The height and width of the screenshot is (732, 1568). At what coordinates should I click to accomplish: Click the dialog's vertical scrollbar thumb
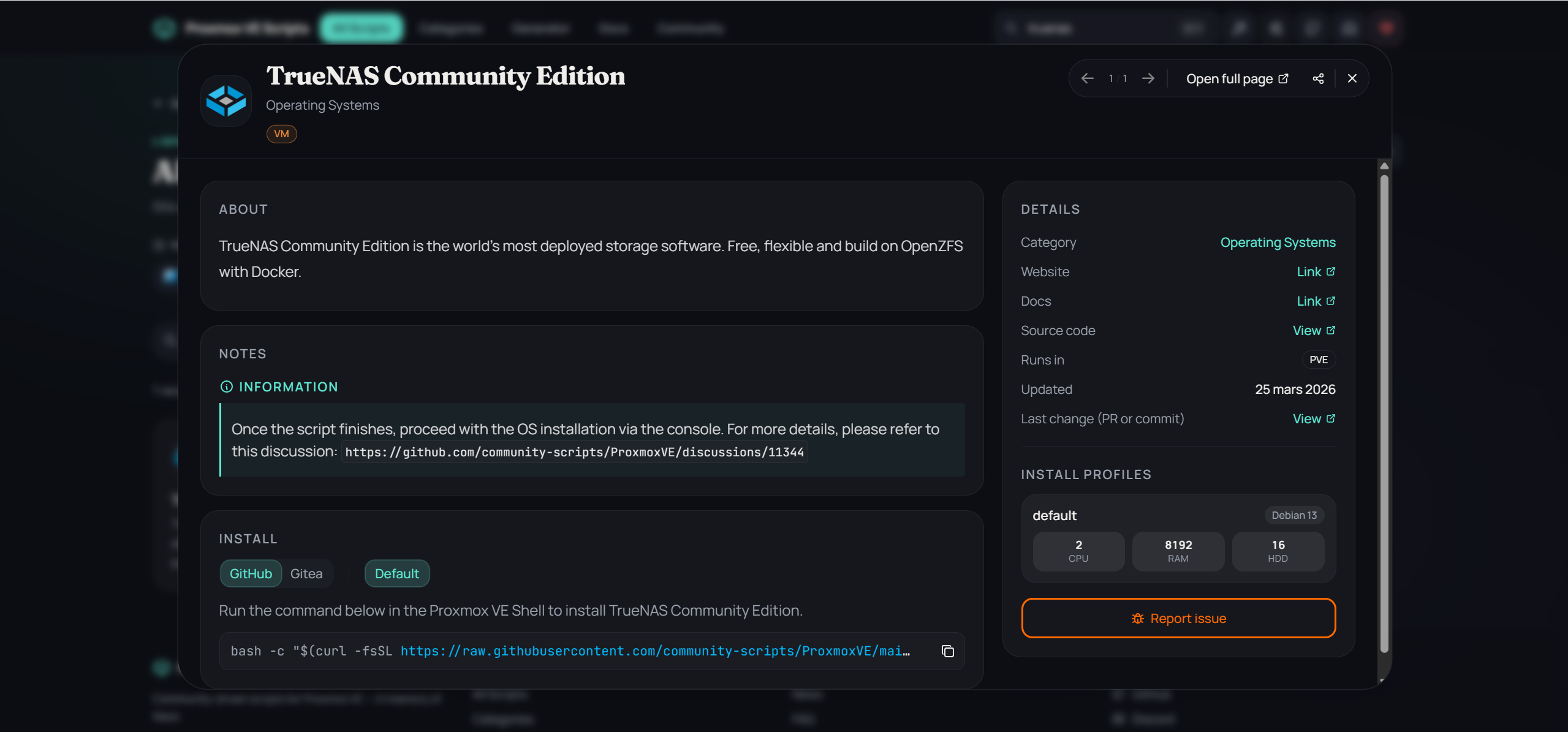click(1384, 415)
